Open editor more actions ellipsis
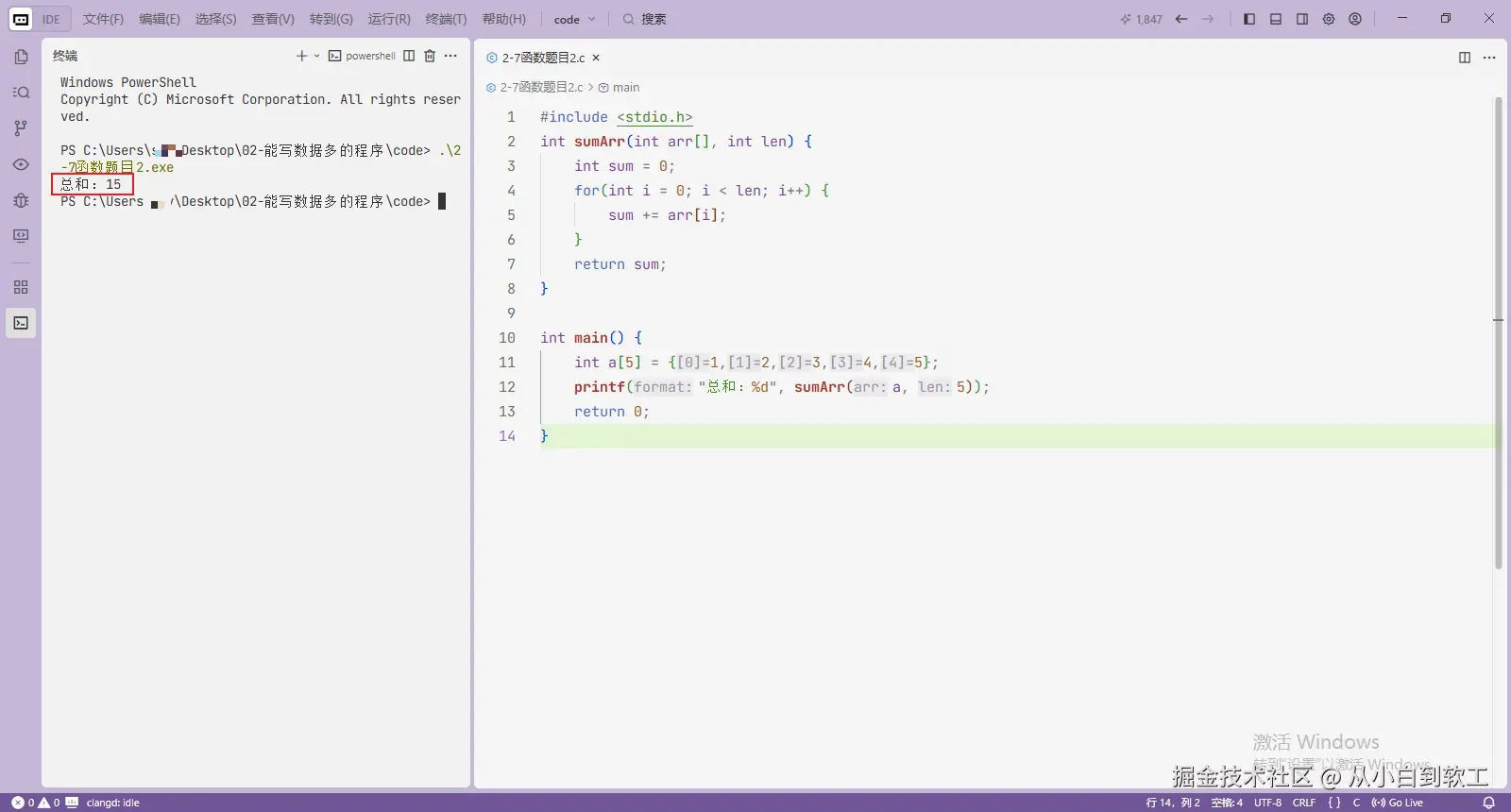The height and width of the screenshot is (812, 1511). pyautogui.click(x=1489, y=58)
